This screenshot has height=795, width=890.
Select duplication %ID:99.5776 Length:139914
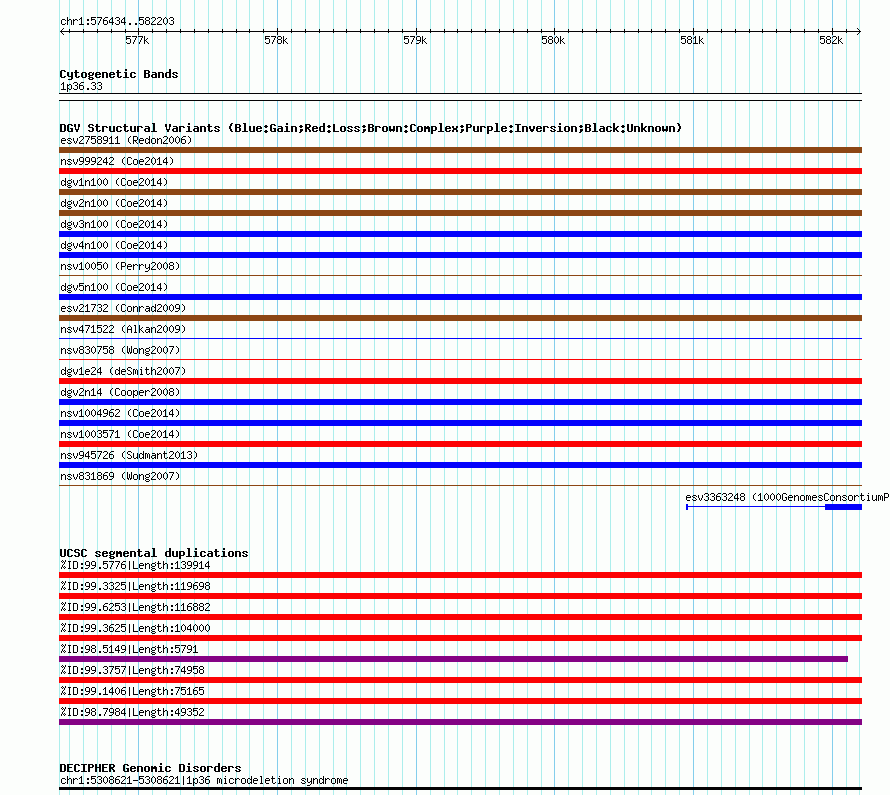[x=135, y=565]
